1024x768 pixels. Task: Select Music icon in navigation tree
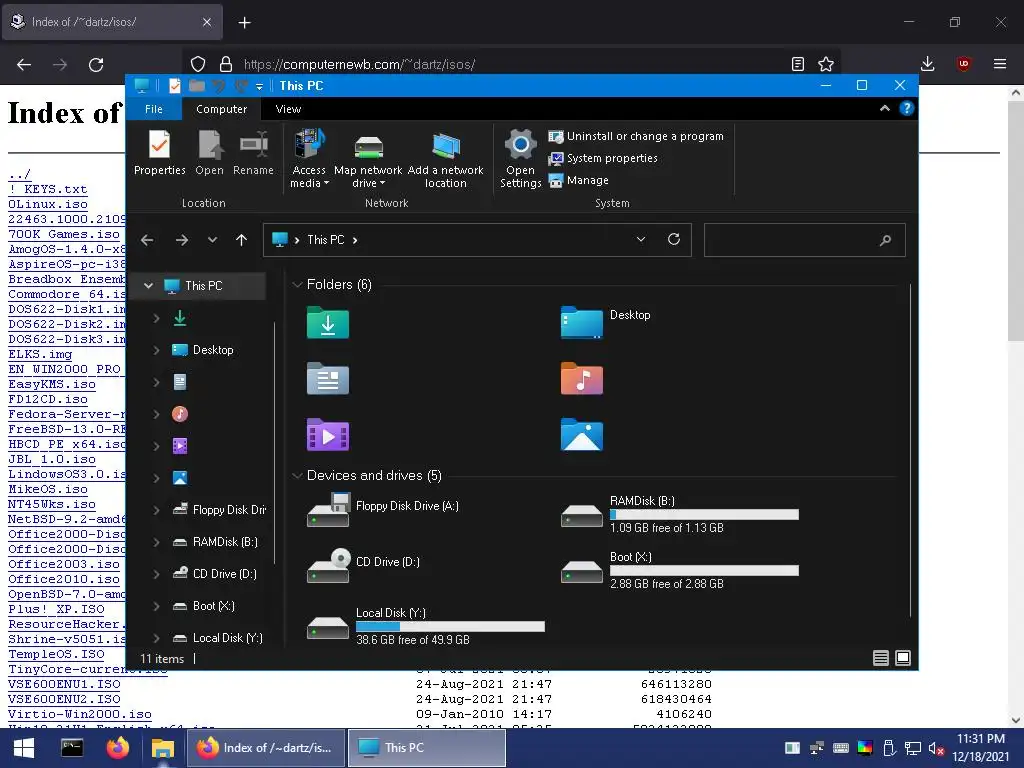[180, 414]
